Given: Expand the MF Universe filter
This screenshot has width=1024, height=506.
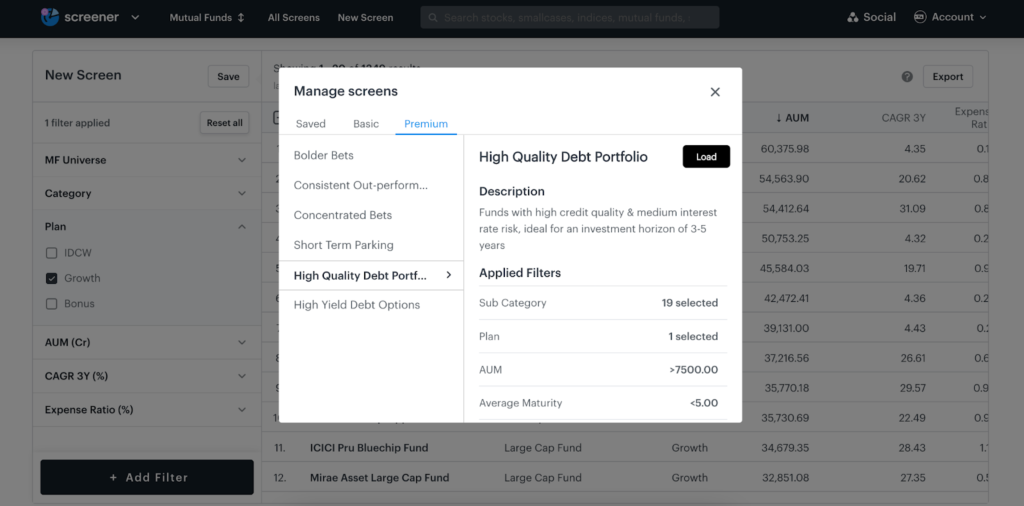Looking at the screenshot, I should point(242,160).
